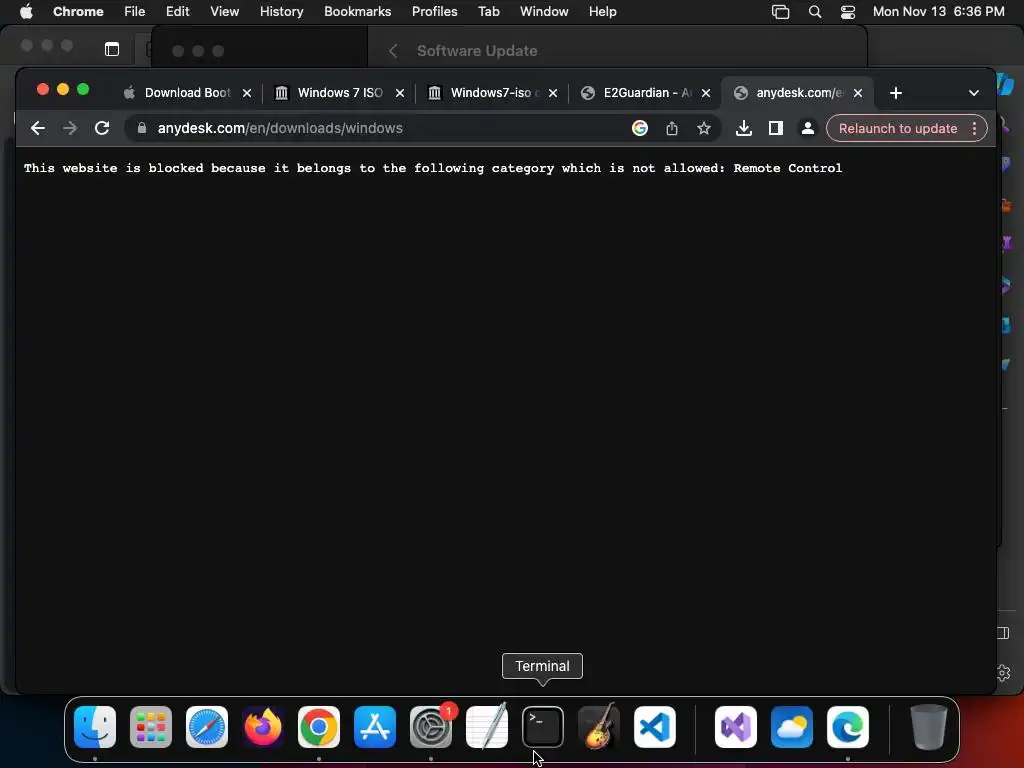This screenshot has height=768, width=1024.
Task: Bookmark this tab with the star icon
Action: (703, 128)
